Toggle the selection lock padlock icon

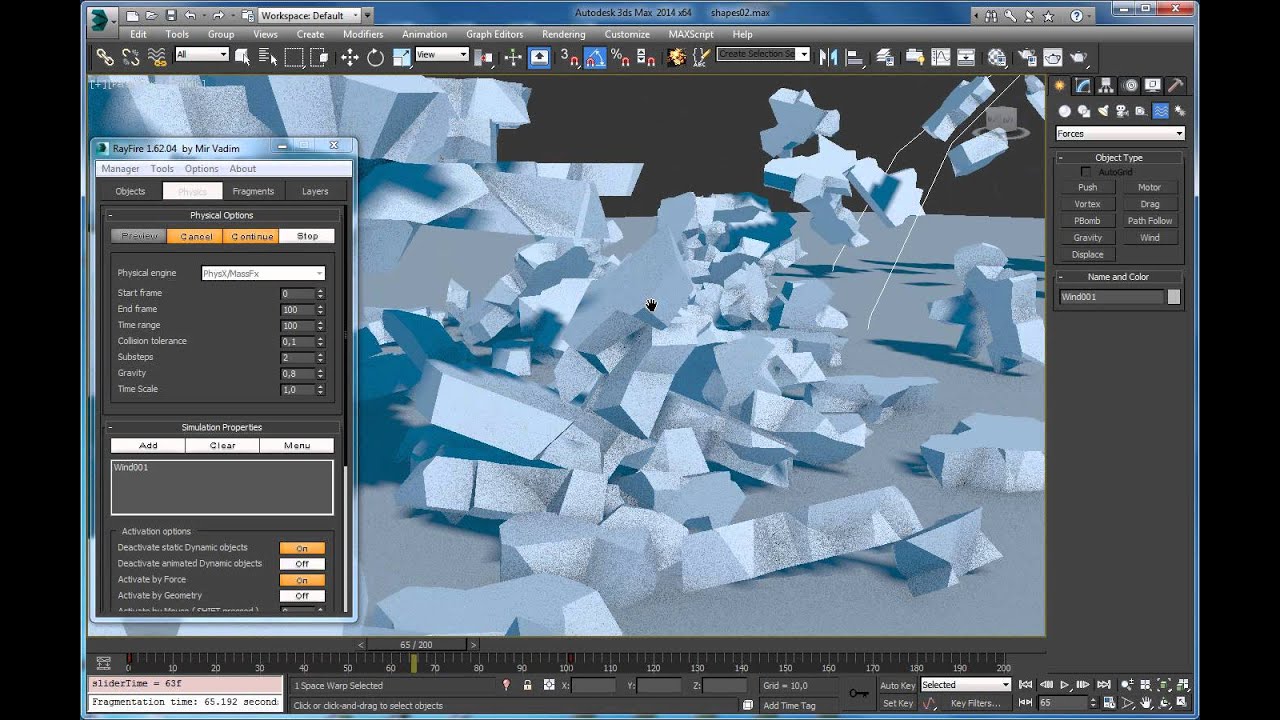point(527,685)
